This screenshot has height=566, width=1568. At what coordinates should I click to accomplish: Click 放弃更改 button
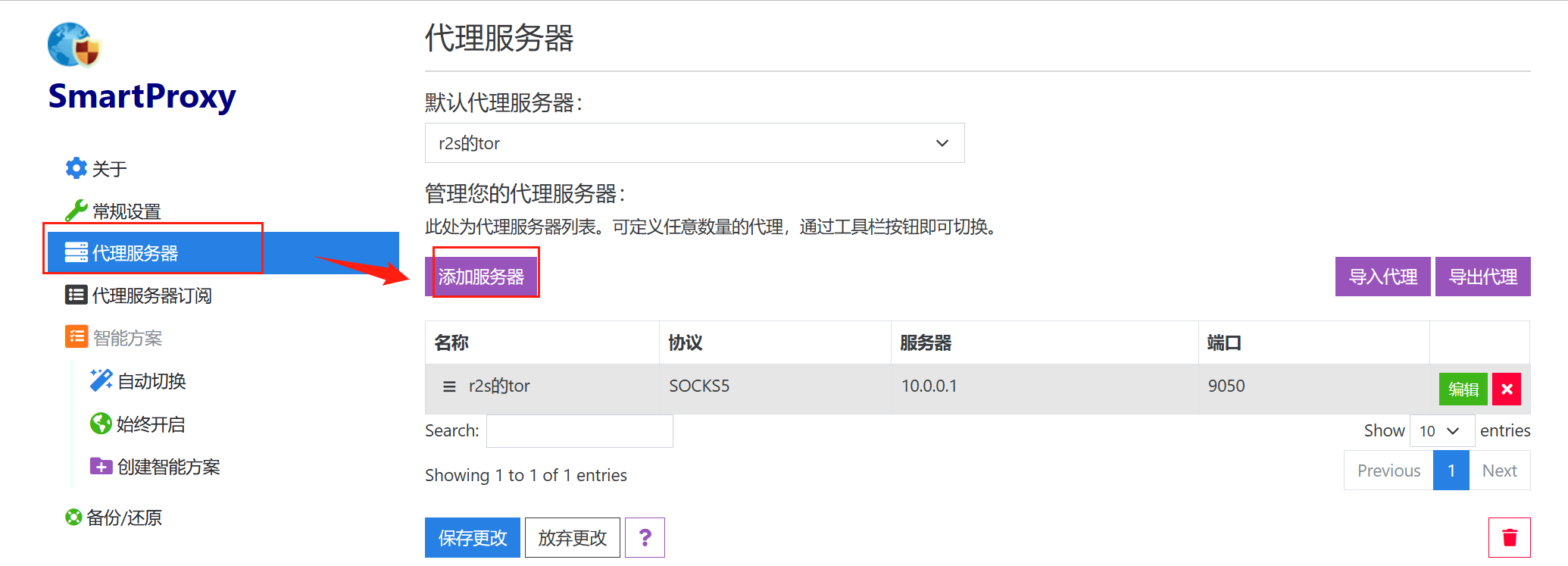click(573, 537)
